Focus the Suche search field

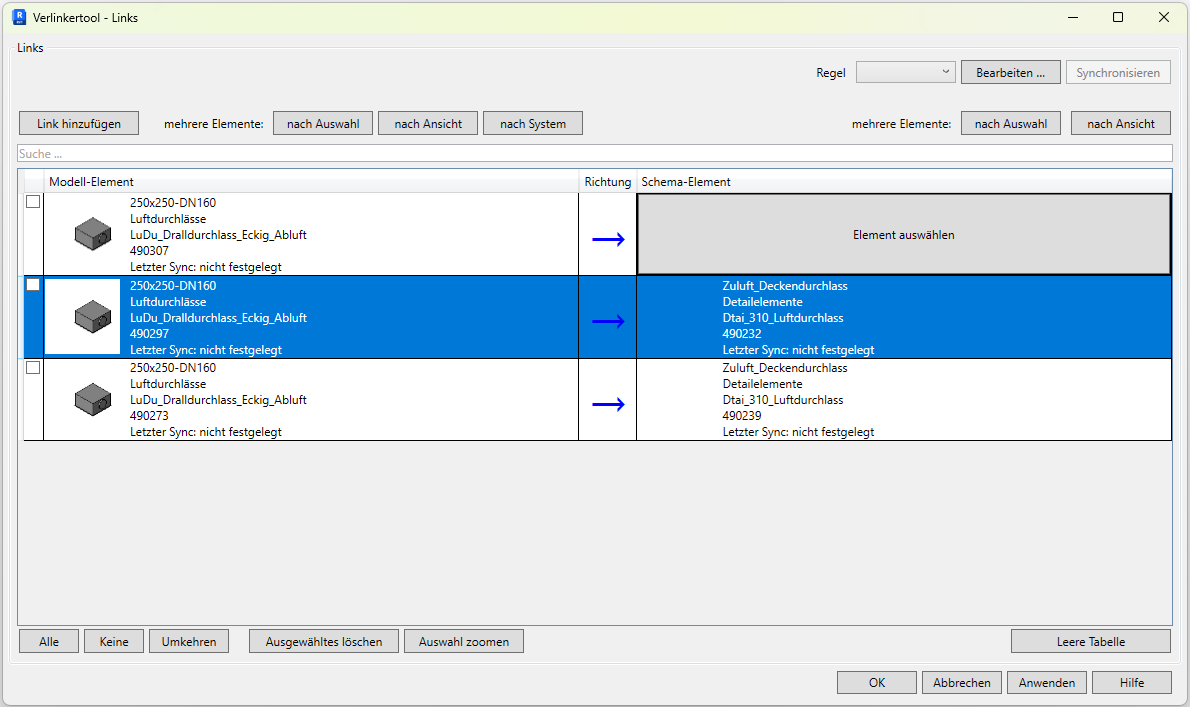tap(594, 154)
